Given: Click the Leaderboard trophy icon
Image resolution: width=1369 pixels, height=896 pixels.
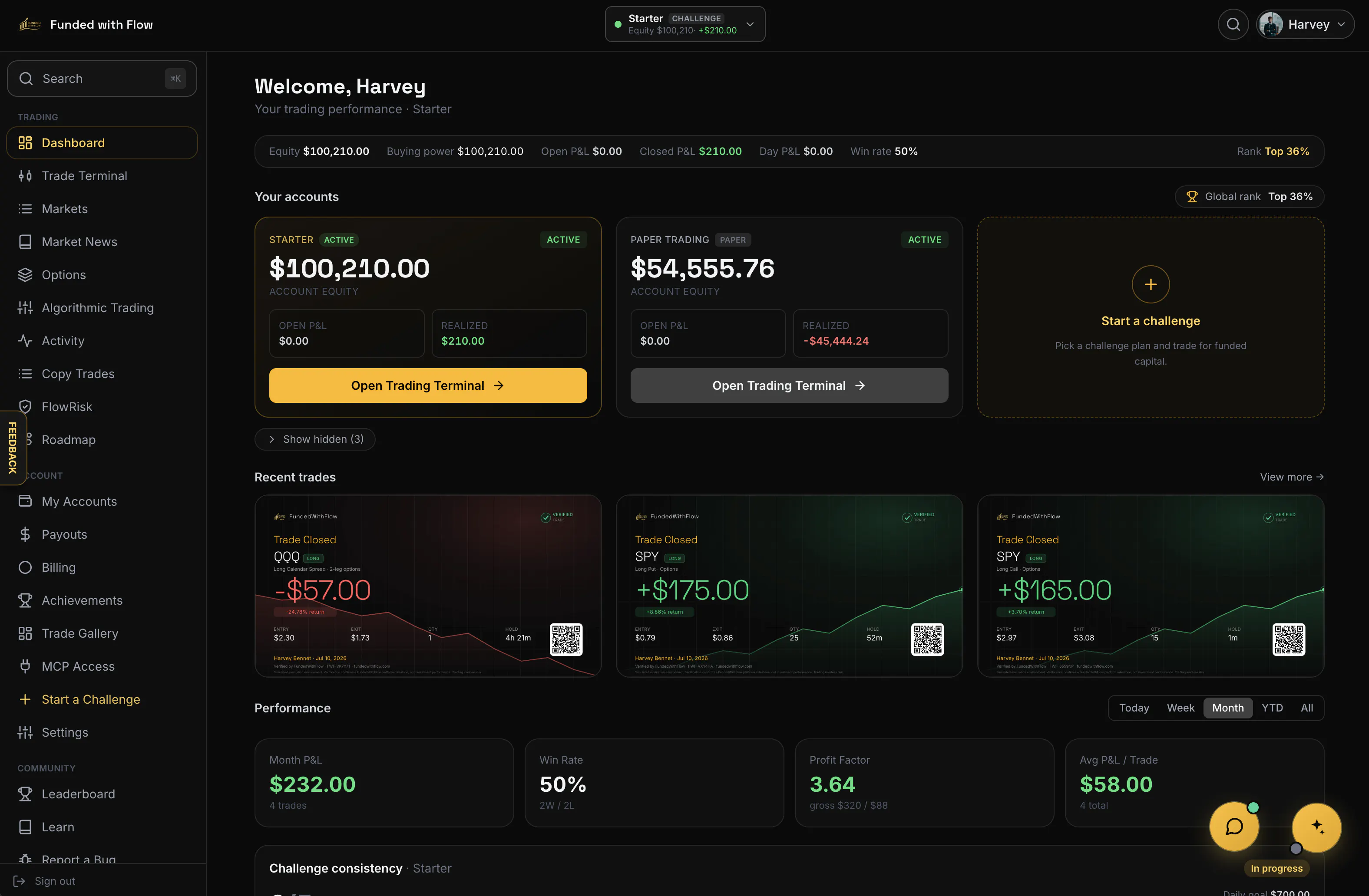Looking at the screenshot, I should [25, 794].
